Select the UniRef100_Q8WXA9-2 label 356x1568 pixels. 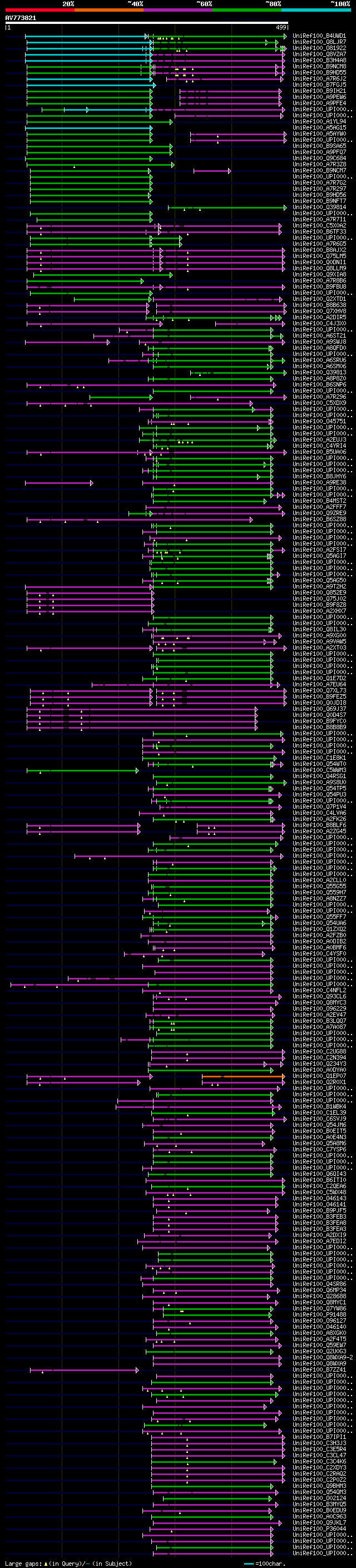coord(323,1357)
